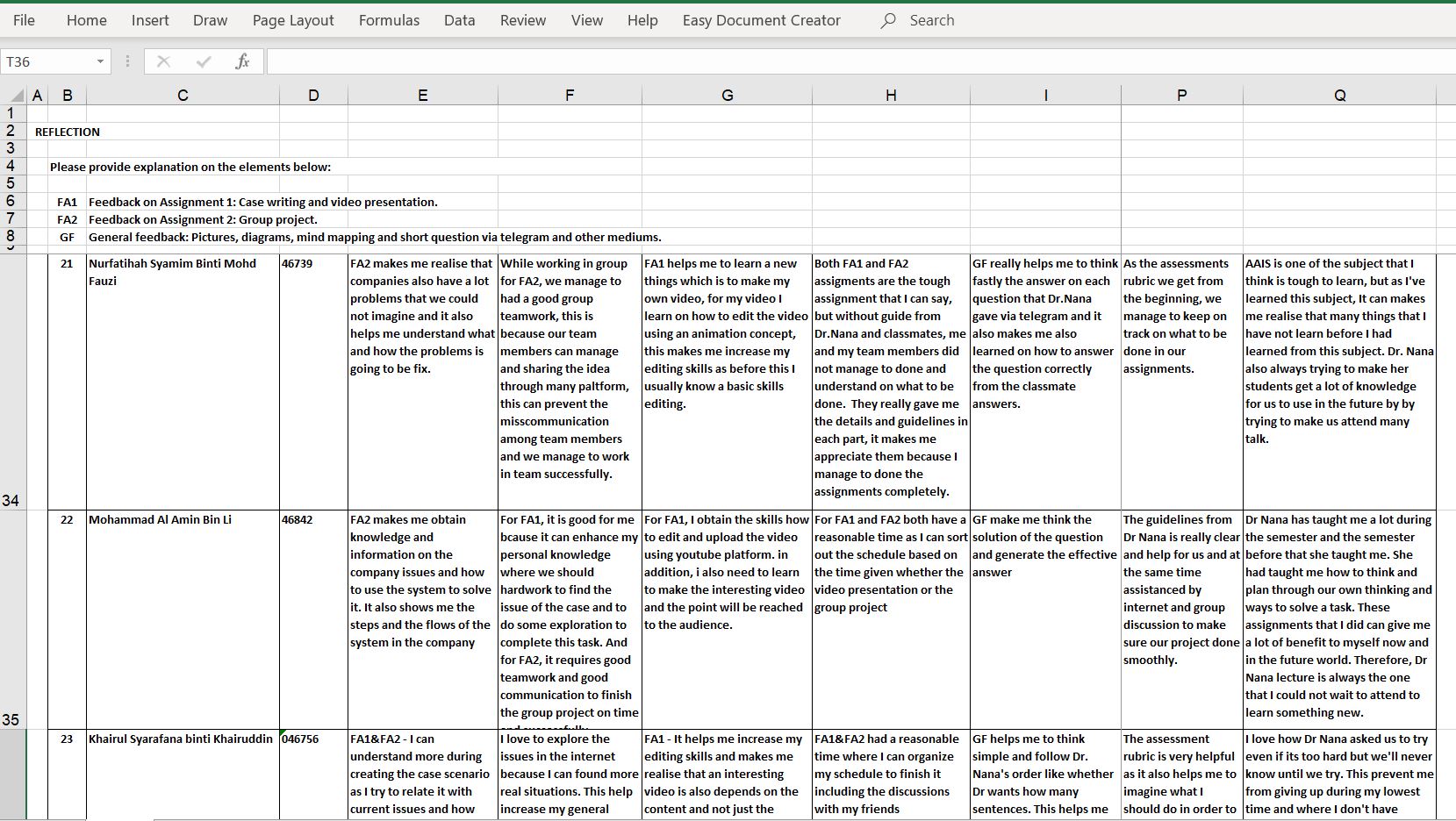Open Easy Document Creator tab
The height and width of the screenshot is (821, 1456).
click(762, 20)
